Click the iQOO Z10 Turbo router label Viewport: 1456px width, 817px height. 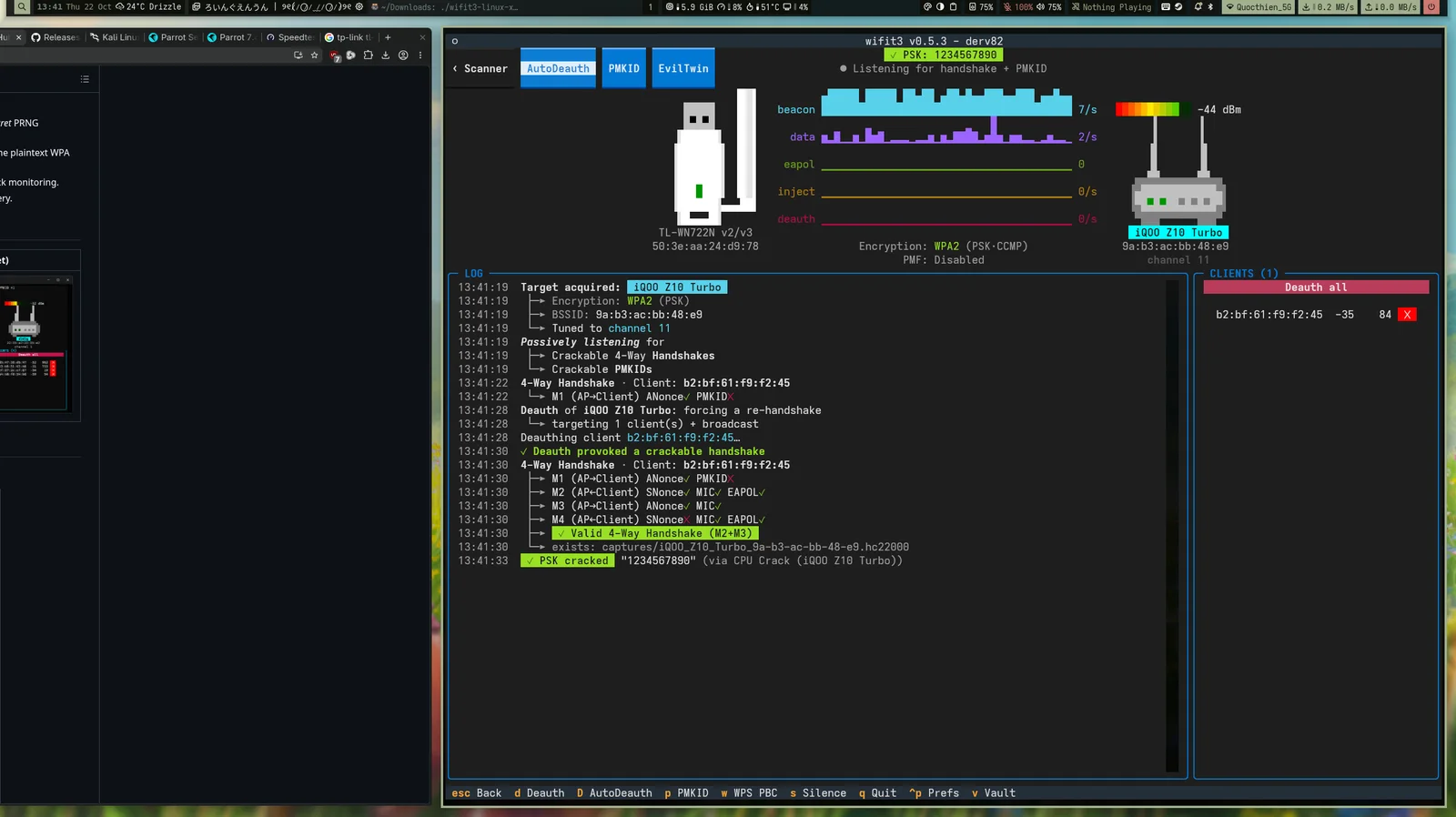click(1178, 233)
